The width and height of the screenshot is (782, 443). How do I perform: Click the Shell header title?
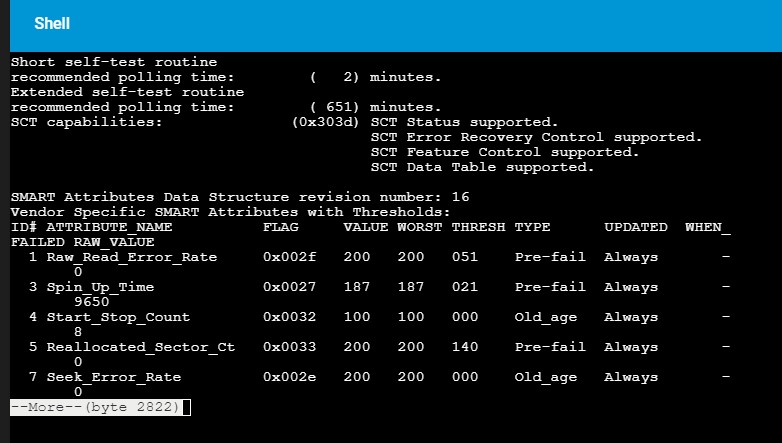pyautogui.click(x=52, y=23)
